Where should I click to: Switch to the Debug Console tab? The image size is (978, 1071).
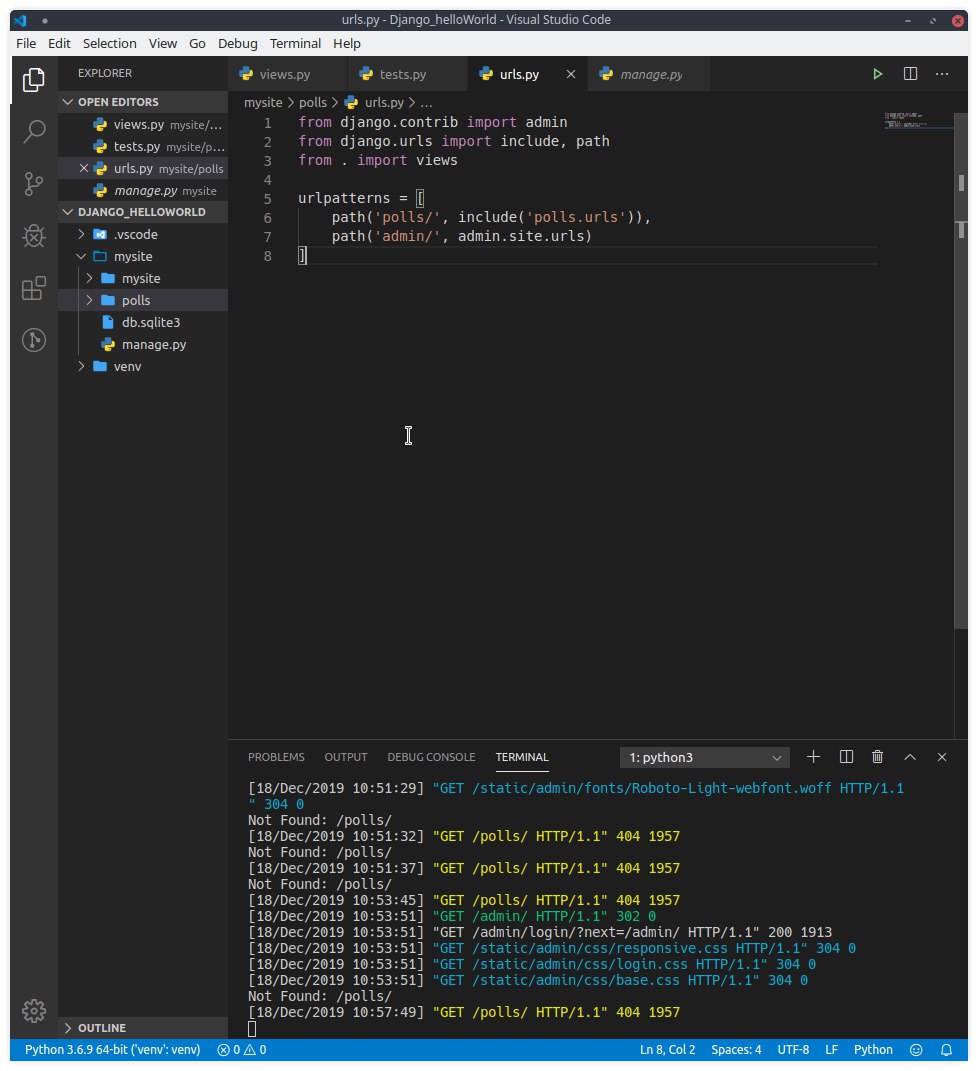pyautogui.click(x=431, y=757)
